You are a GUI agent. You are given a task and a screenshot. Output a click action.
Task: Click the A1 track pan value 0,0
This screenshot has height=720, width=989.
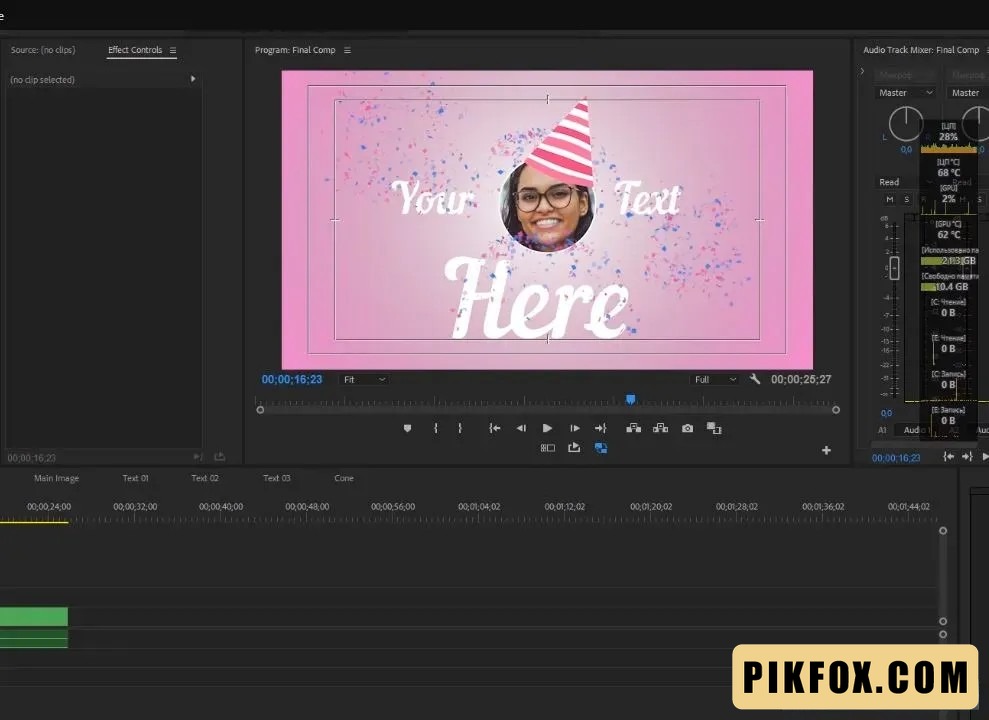pos(906,150)
